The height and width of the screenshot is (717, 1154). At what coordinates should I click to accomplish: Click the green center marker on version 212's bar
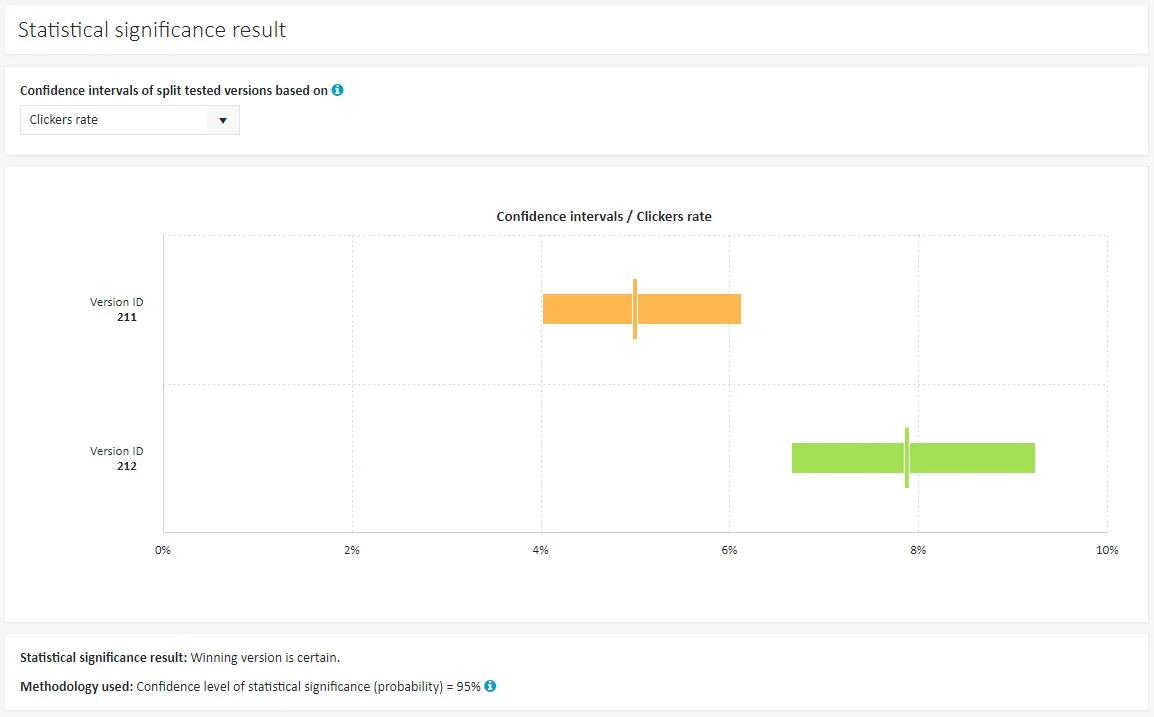(x=907, y=458)
